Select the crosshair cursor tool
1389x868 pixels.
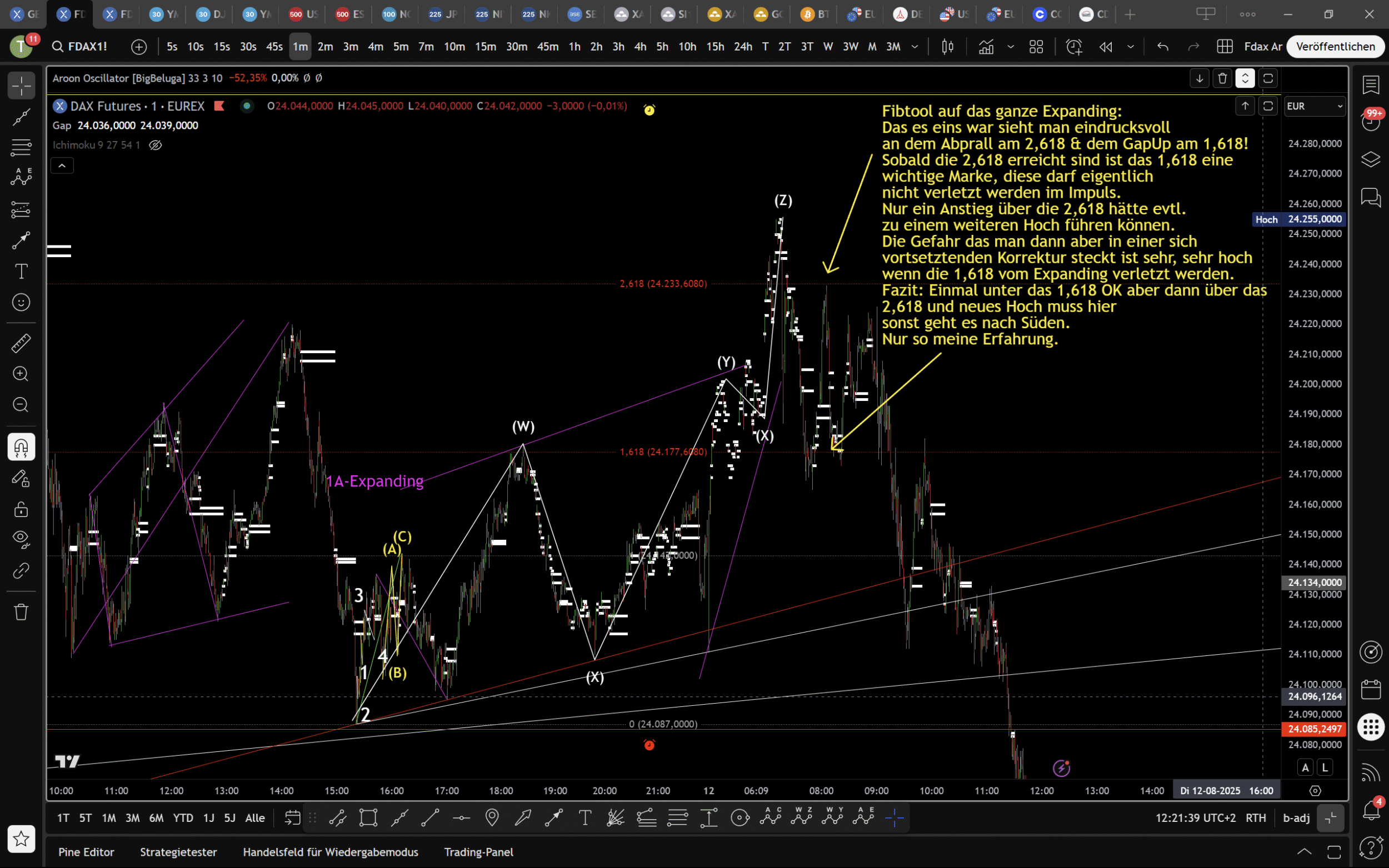21,86
